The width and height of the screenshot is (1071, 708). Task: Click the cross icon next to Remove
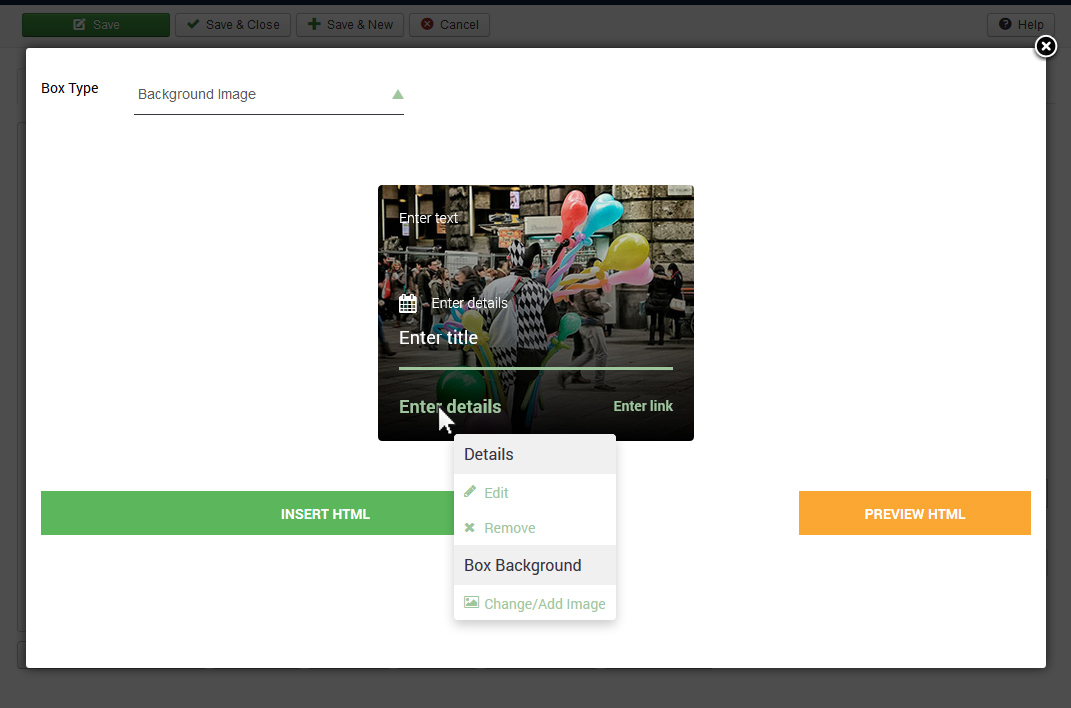469,527
